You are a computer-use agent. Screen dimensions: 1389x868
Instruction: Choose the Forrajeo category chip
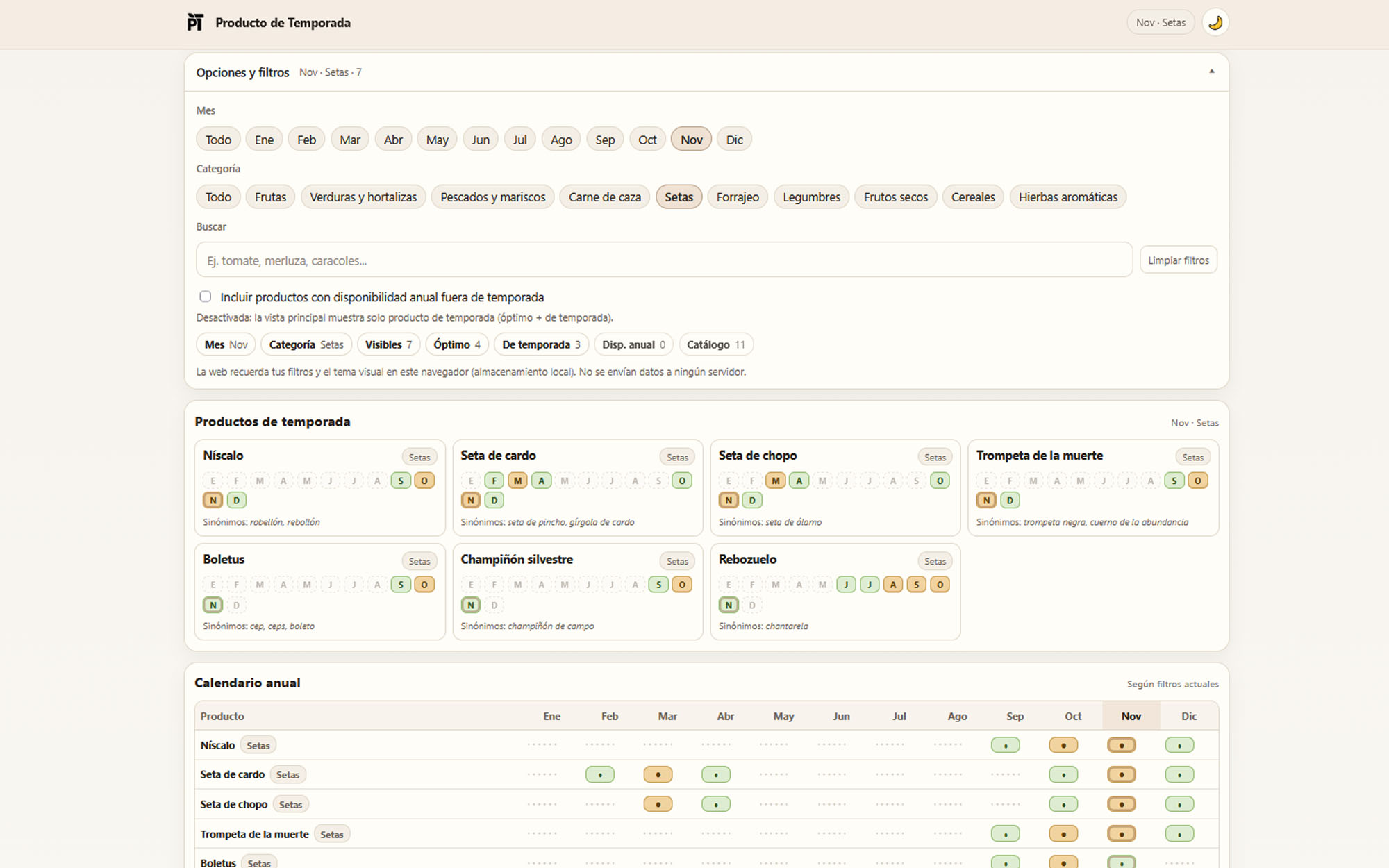738,197
